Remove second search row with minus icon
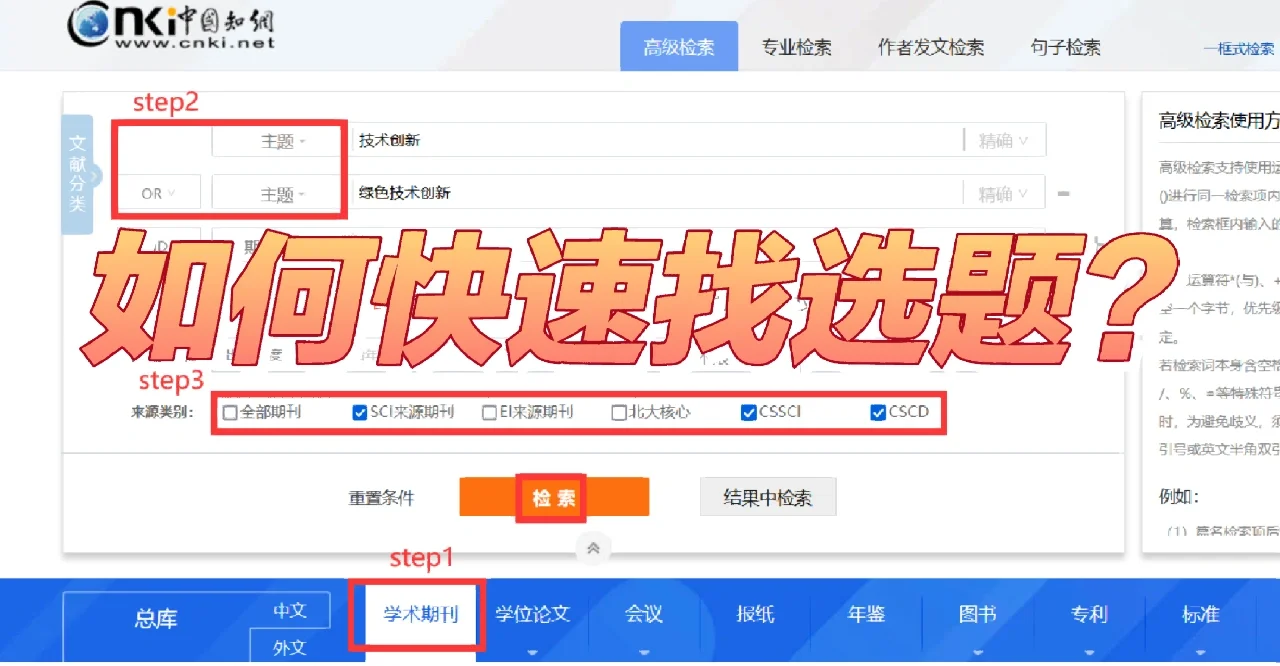1280x666 pixels. 1064,194
